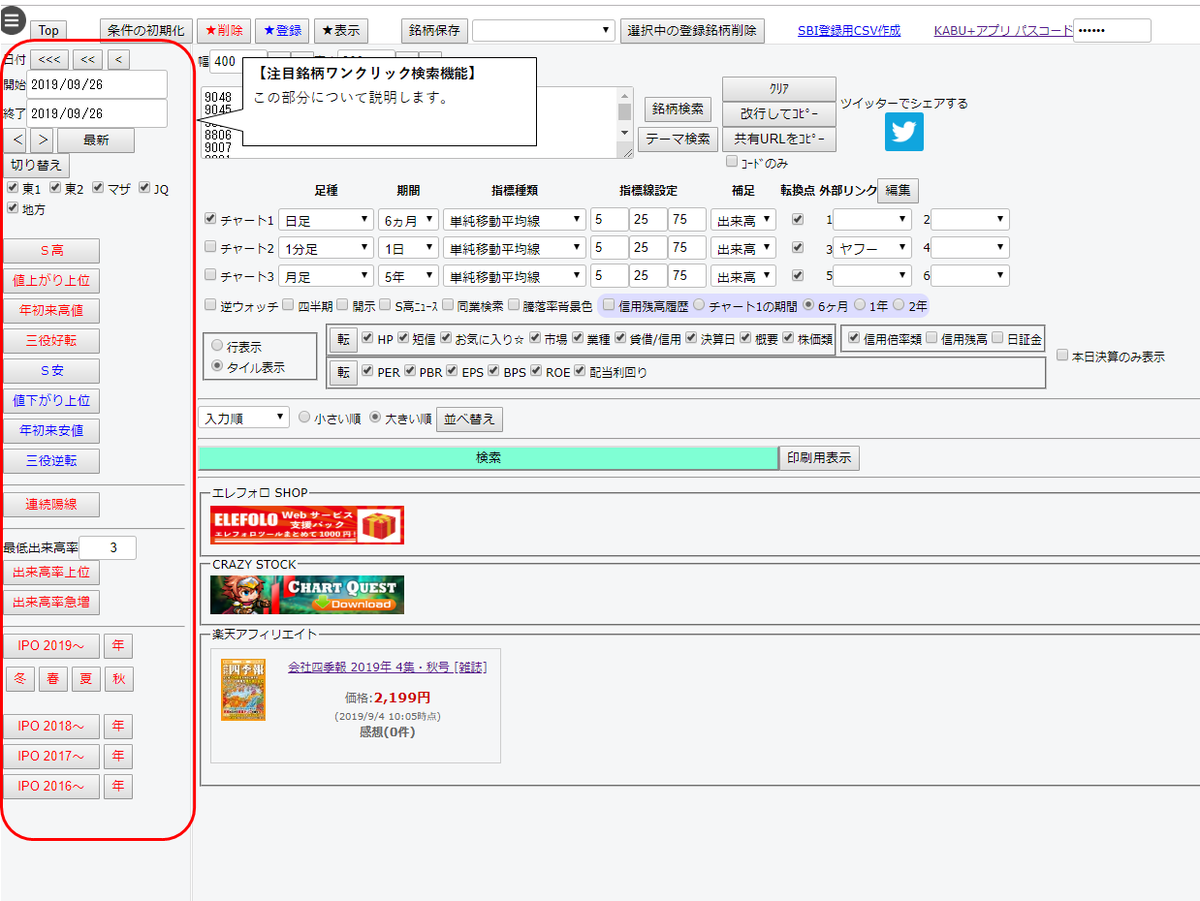Click the S安 button
The height and width of the screenshot is (901, 1200).
point(51,371)
